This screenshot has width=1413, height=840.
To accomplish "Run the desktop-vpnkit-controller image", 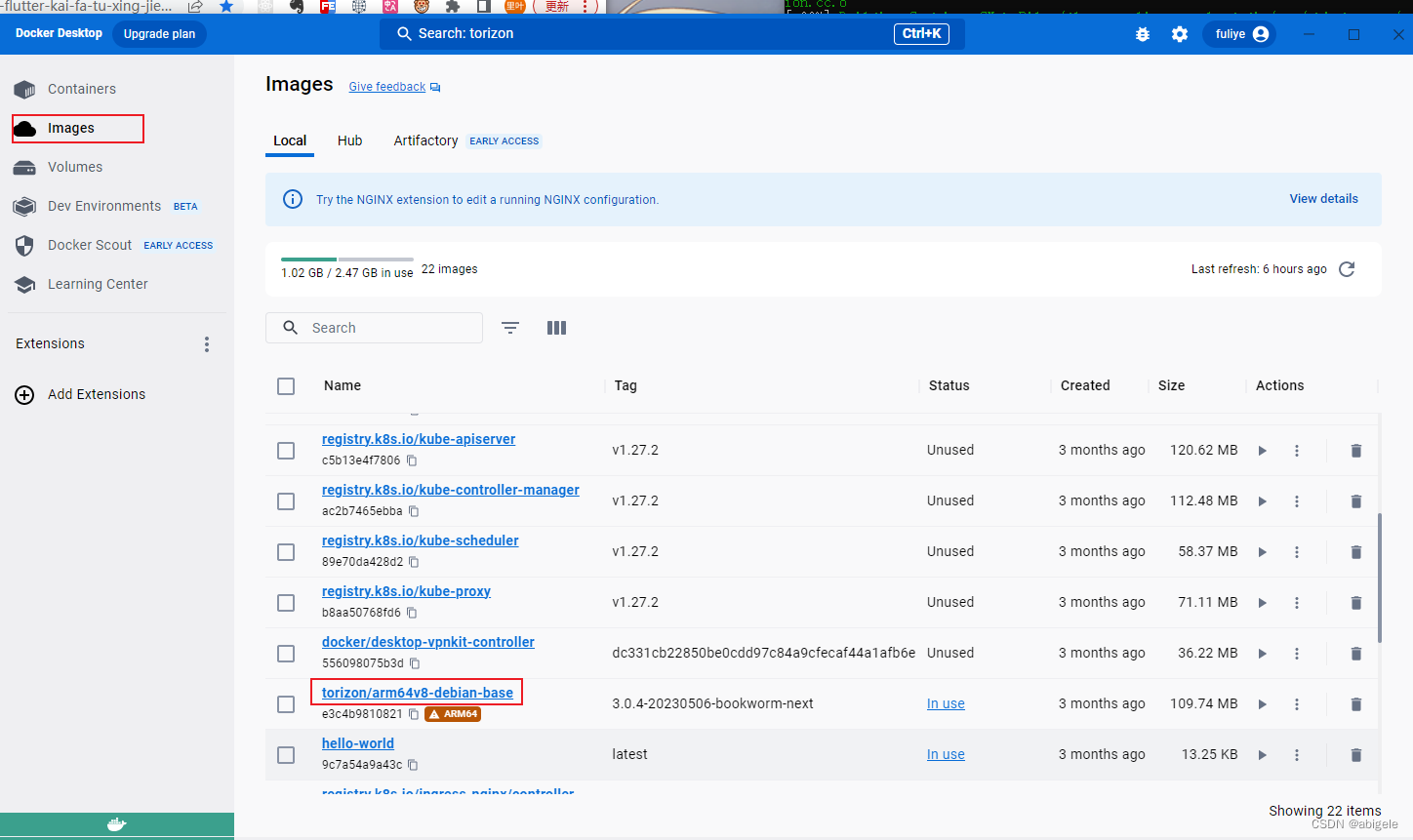I will click(1262, 654).
